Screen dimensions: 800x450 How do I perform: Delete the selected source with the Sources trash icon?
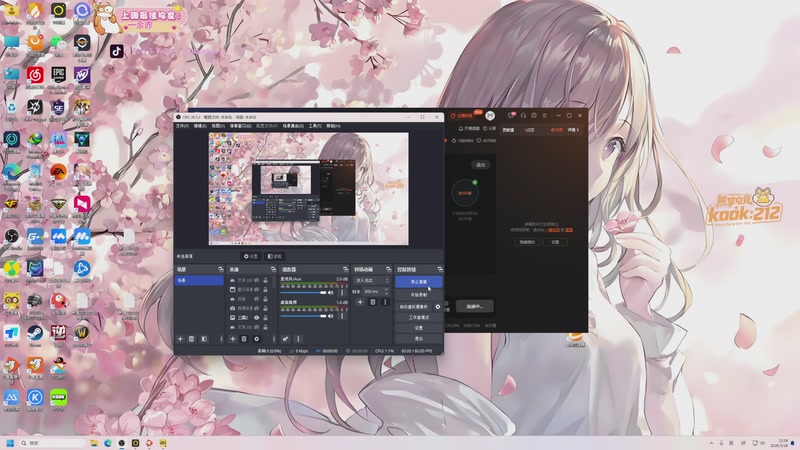[244, 339]
